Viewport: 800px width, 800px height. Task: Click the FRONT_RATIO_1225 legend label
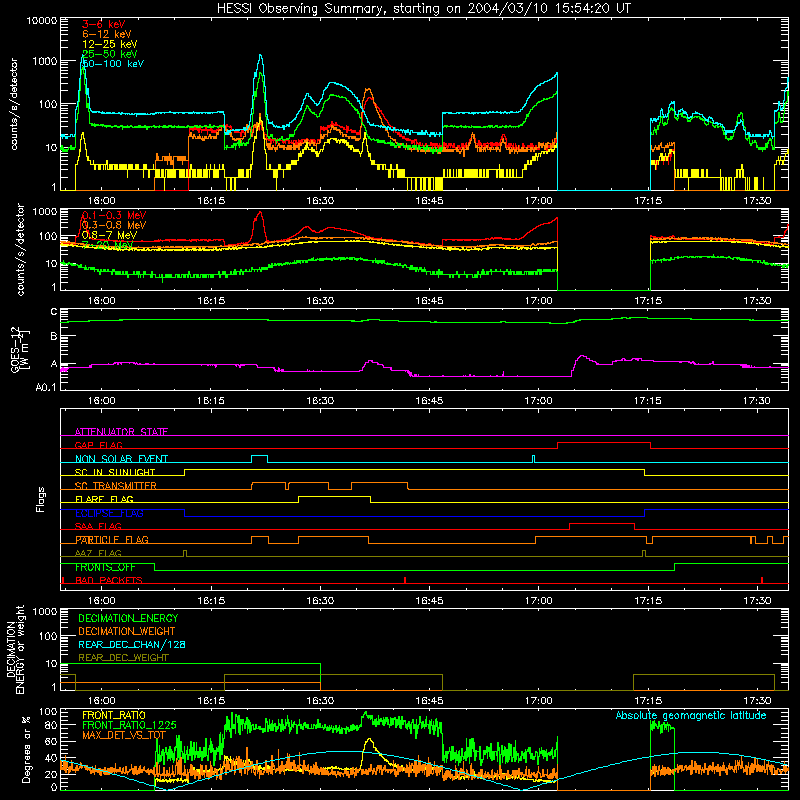[129, 725]
